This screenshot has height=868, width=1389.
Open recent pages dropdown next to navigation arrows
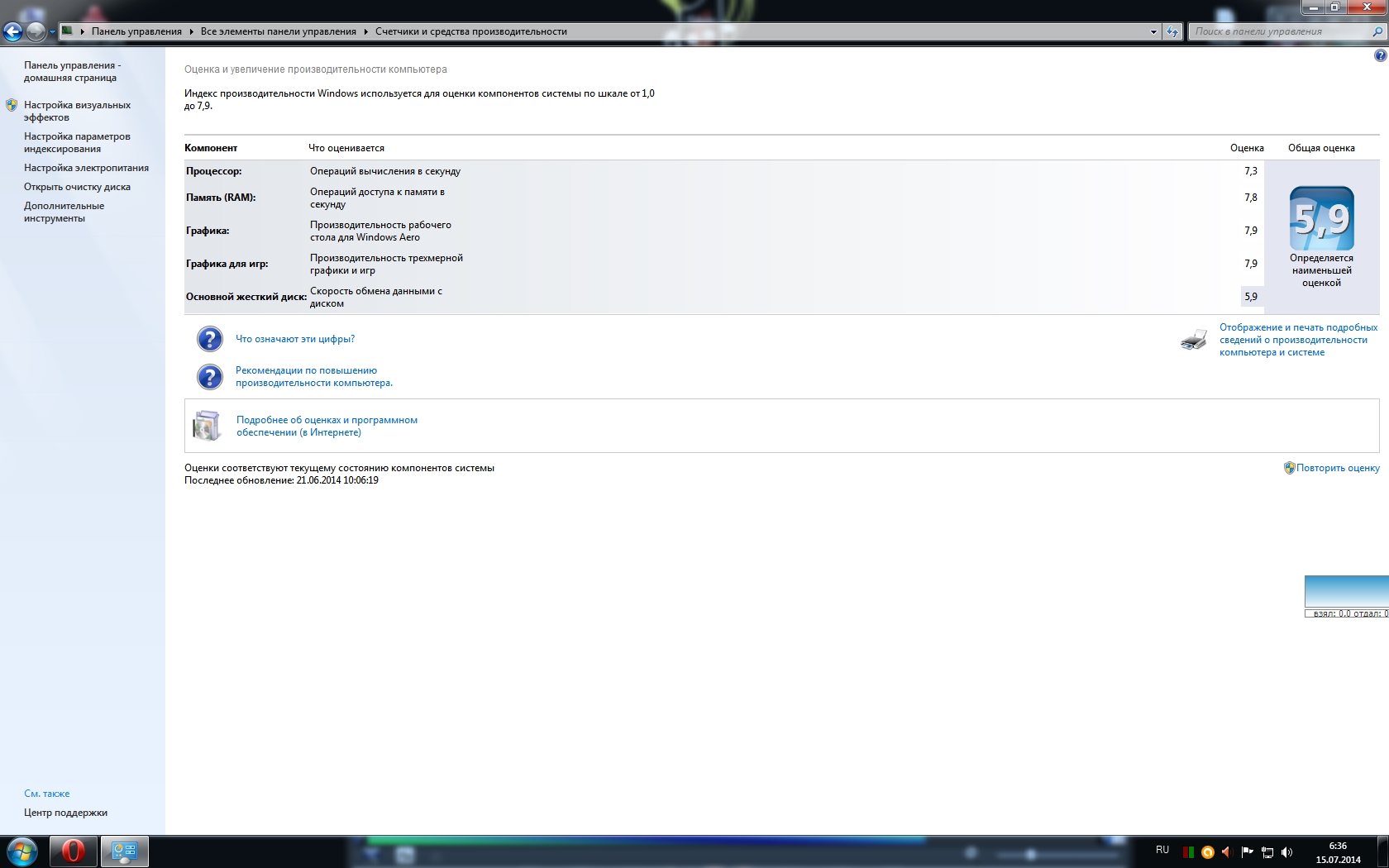(52, 32)
